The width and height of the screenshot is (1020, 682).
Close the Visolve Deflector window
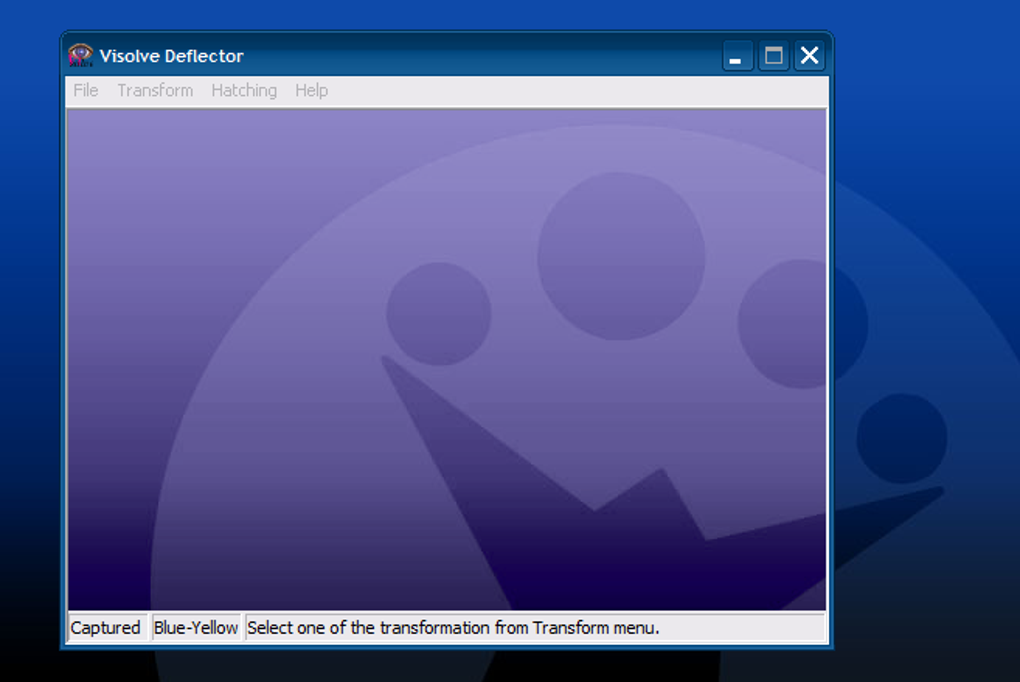point(809,55)
